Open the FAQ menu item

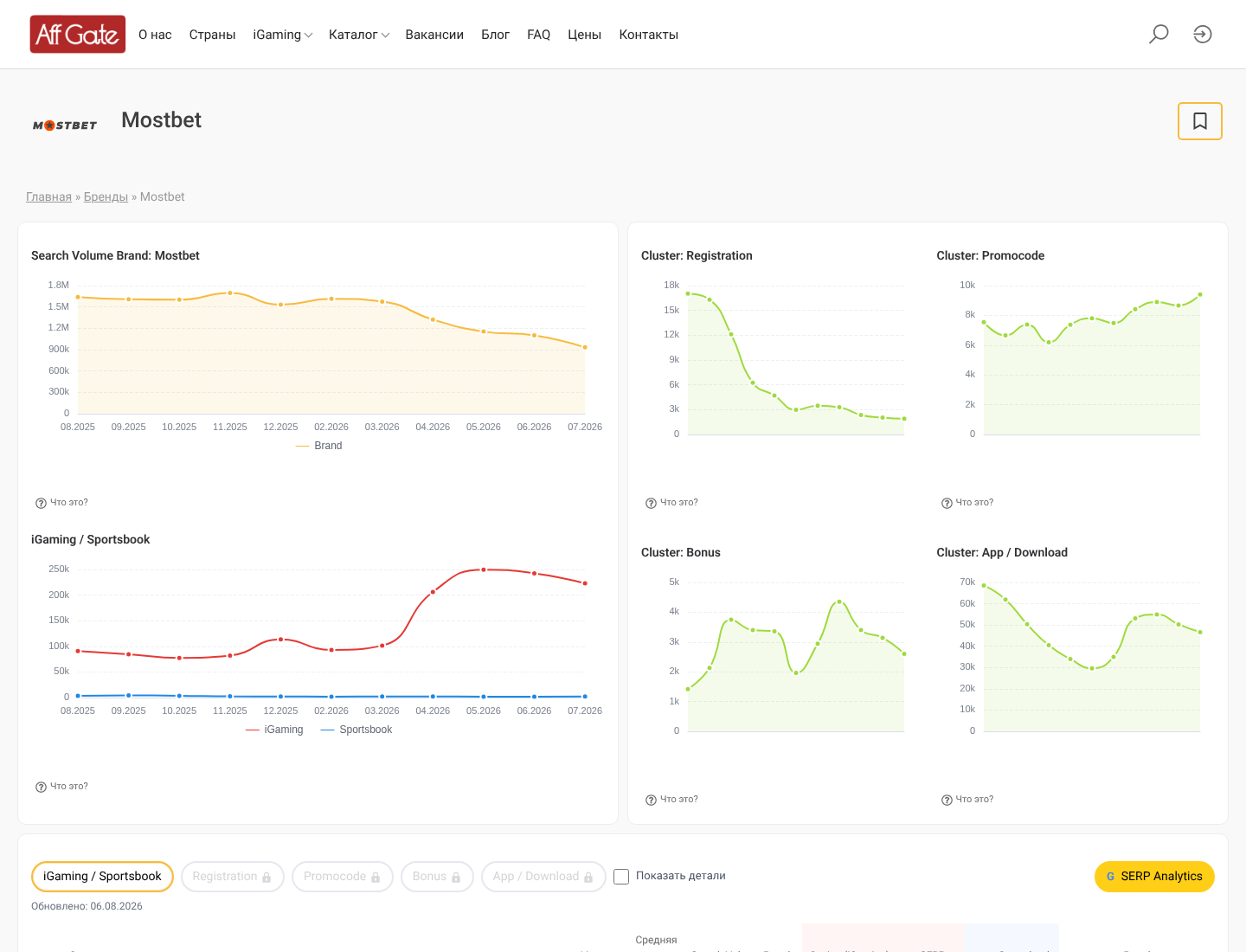538,35
